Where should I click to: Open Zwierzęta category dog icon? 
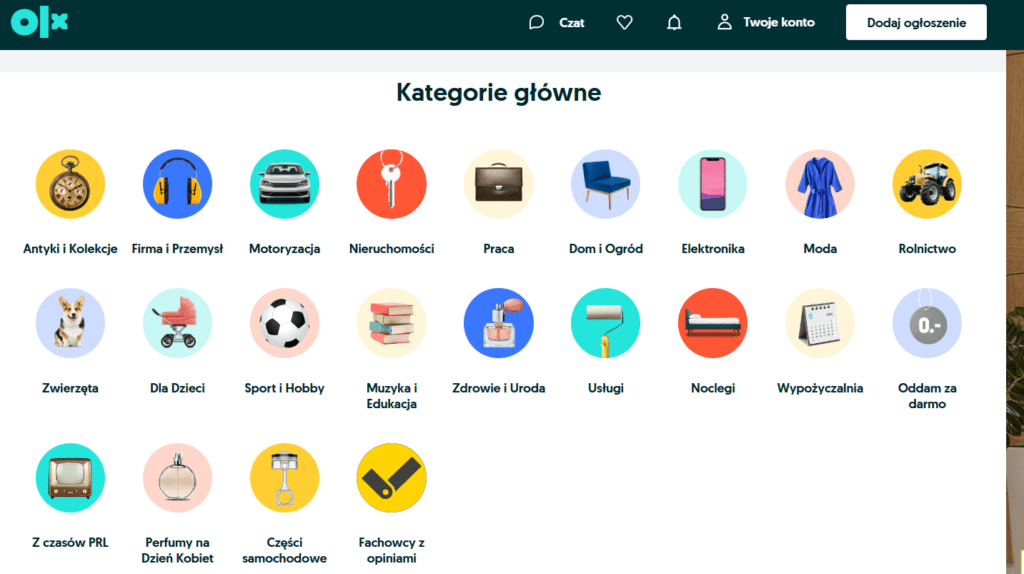tap(70, 323)
